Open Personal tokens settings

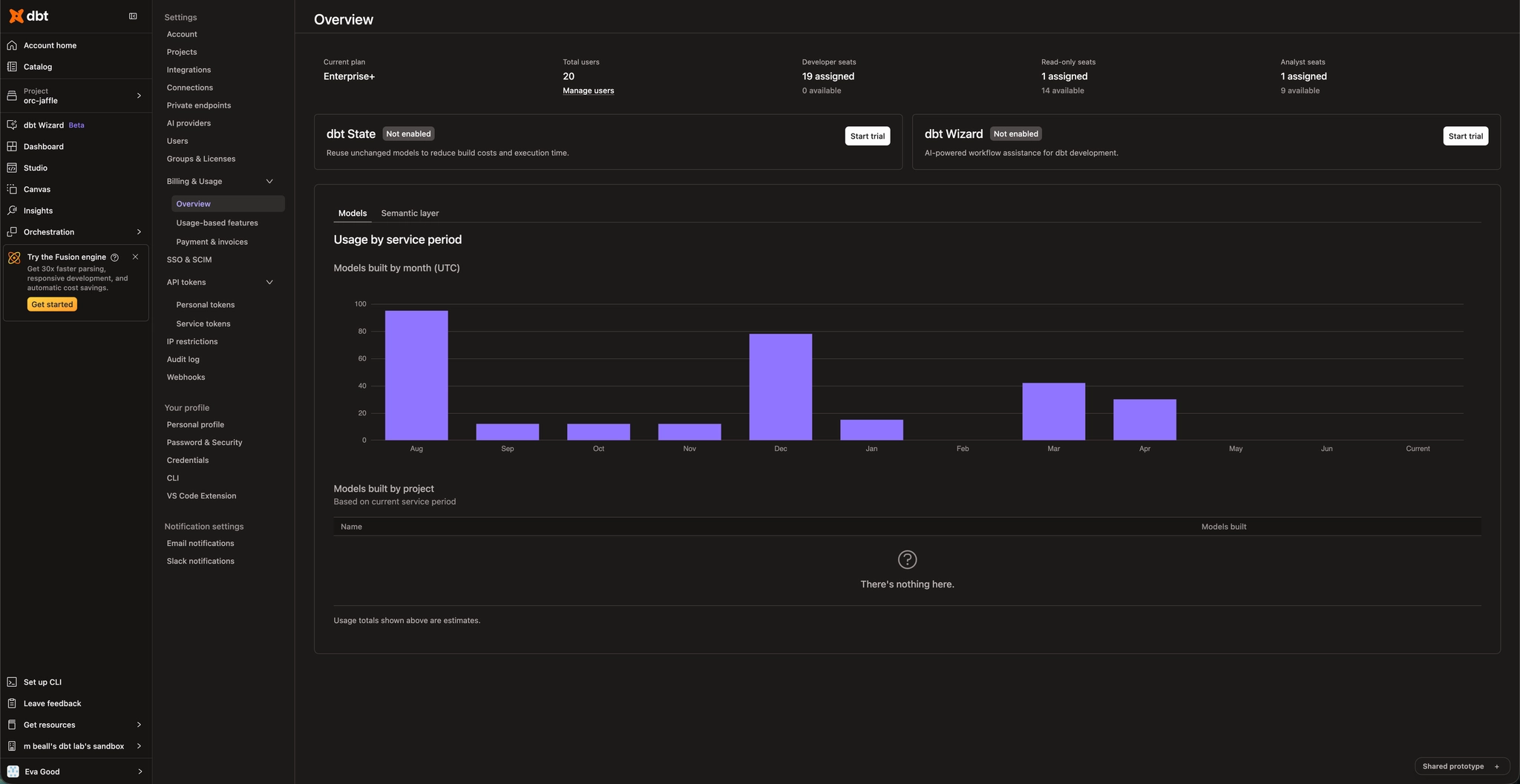[x=206, y=305]
